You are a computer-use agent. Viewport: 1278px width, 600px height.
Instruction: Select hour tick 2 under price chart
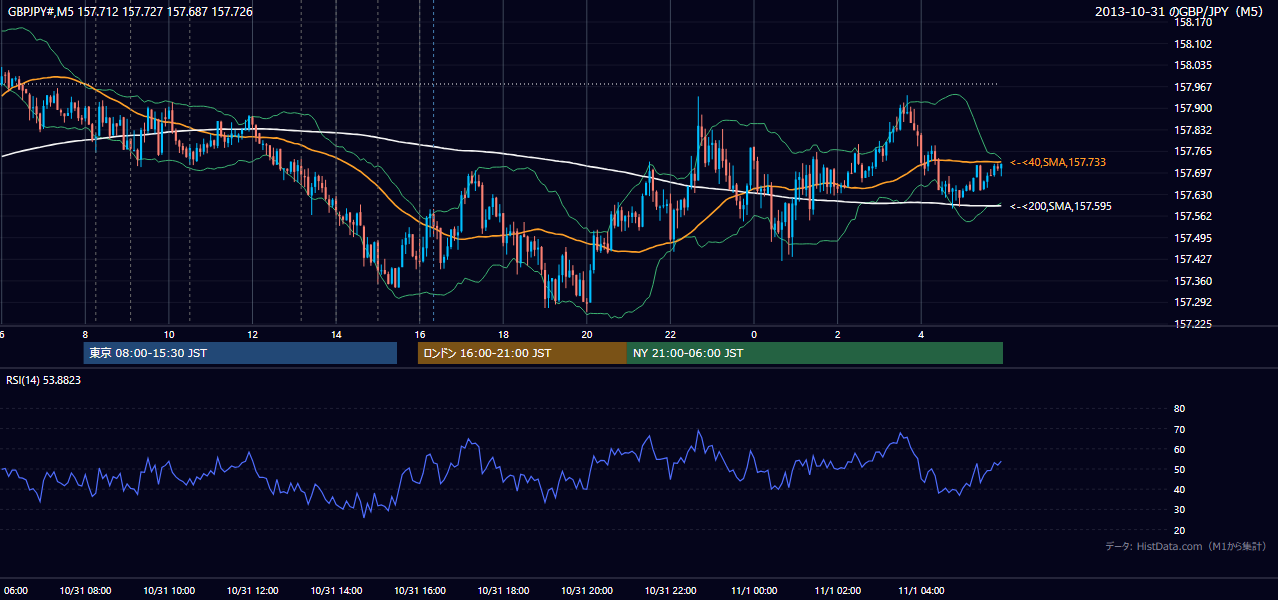(x=838, y=334)
